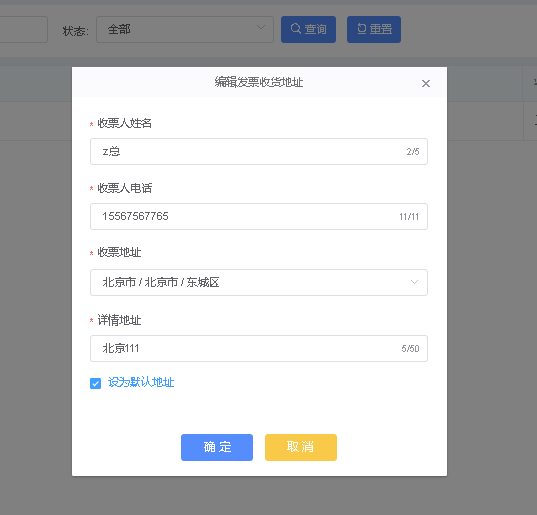Click the 收票地址 field label

click(x=119, y=252)
